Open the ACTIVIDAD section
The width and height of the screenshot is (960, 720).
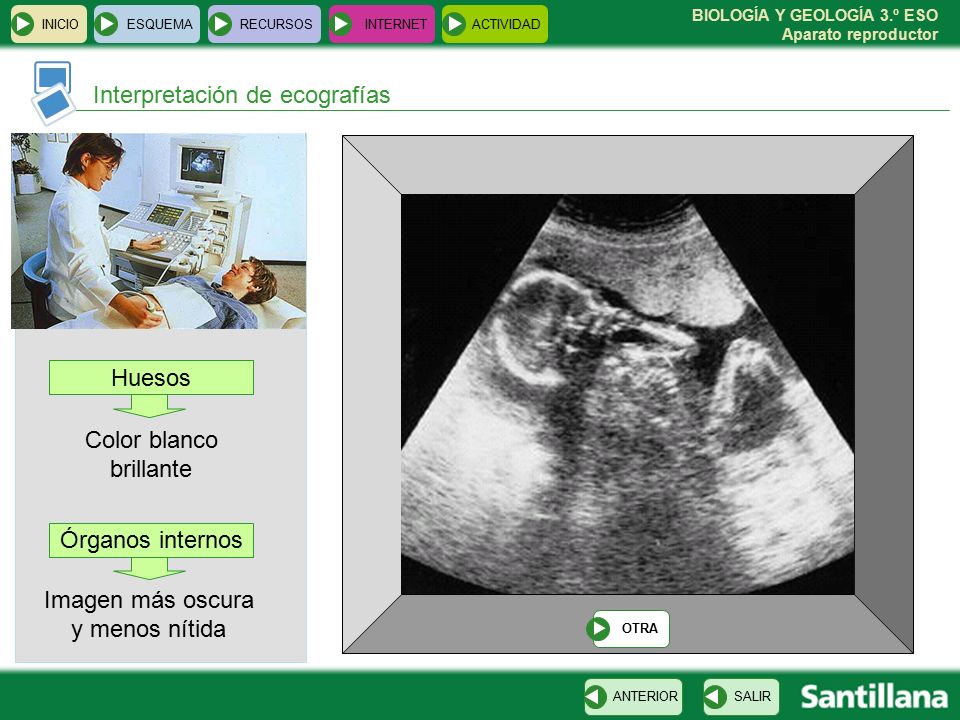pyautogui.click(x=495, y=24)
